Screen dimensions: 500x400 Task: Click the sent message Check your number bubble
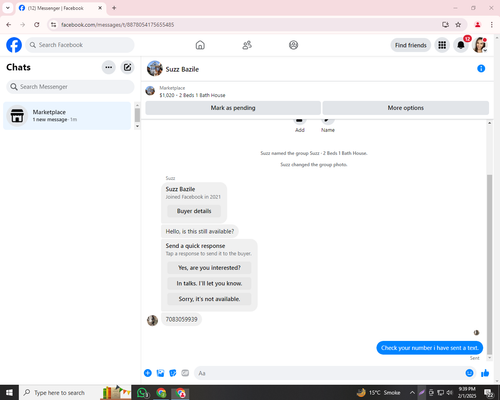(x=430, y=348)
